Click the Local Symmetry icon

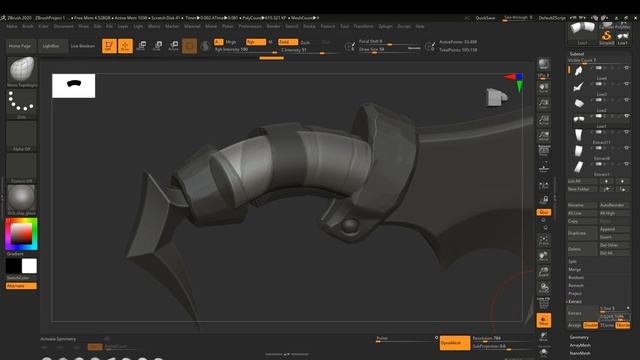544,185
